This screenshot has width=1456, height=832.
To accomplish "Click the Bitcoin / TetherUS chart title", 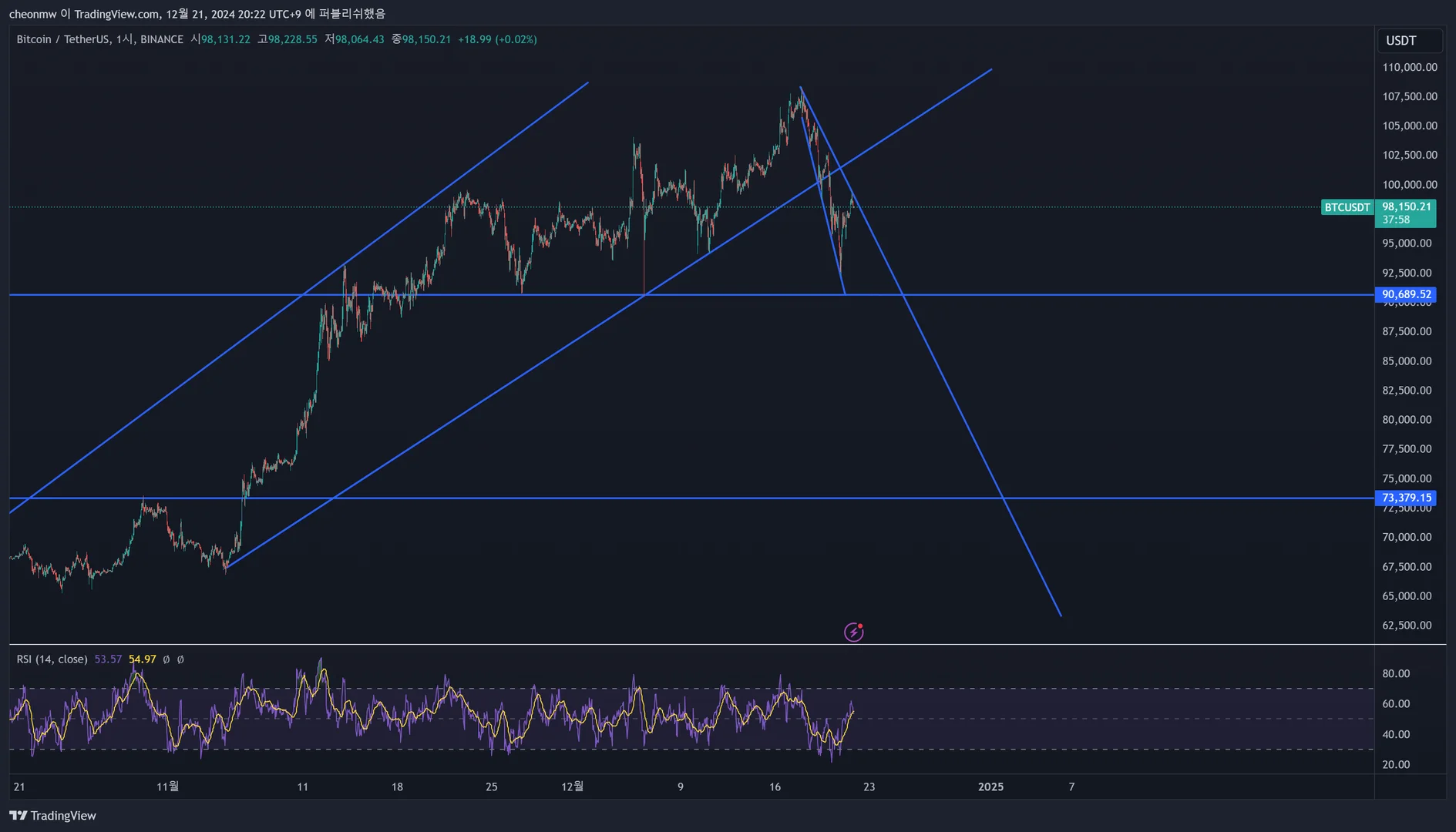I will [100, 39].
